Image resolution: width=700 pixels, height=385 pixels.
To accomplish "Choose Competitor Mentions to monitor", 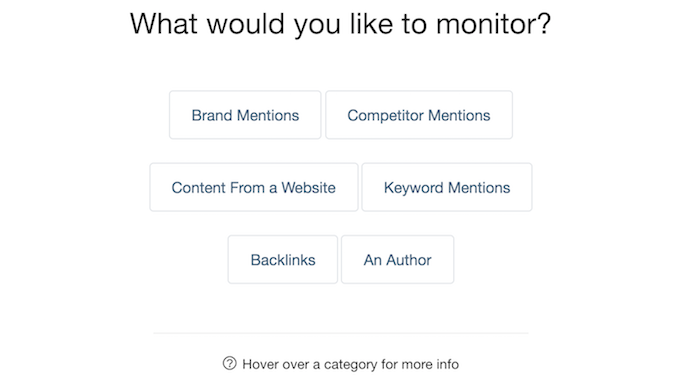I will (419, 115).
